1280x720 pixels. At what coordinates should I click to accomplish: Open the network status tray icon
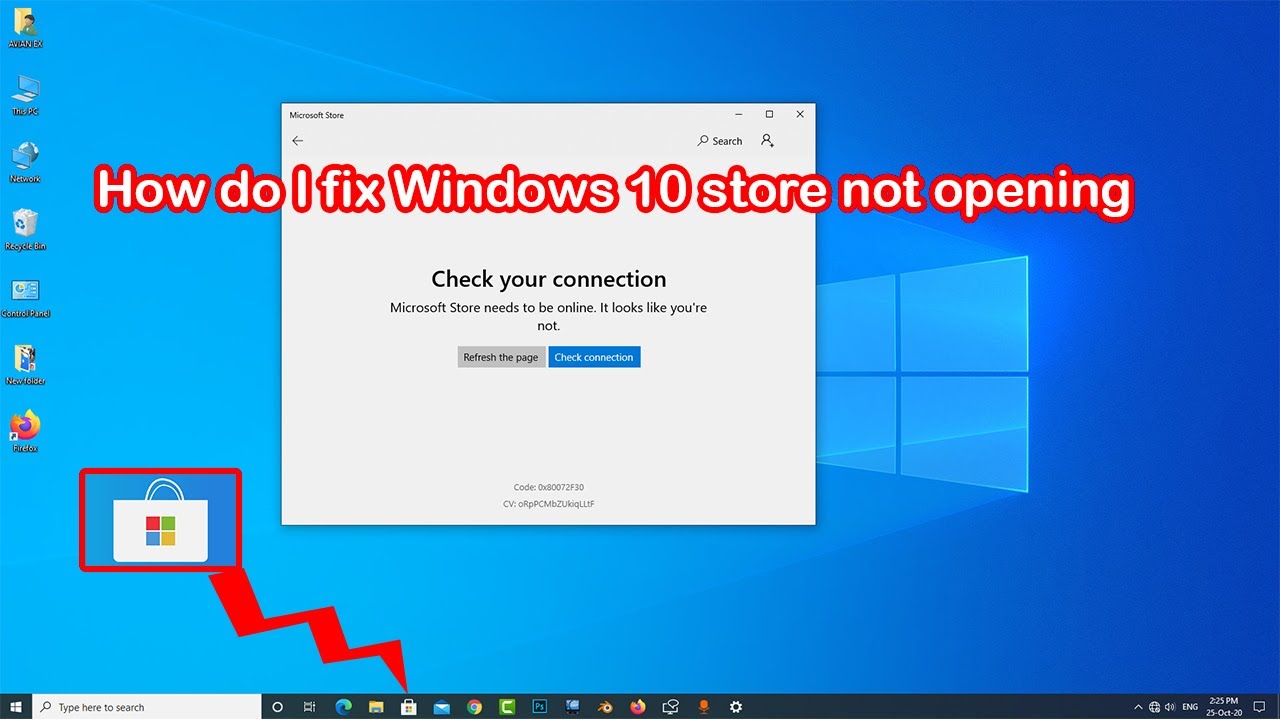[1154, 707]
